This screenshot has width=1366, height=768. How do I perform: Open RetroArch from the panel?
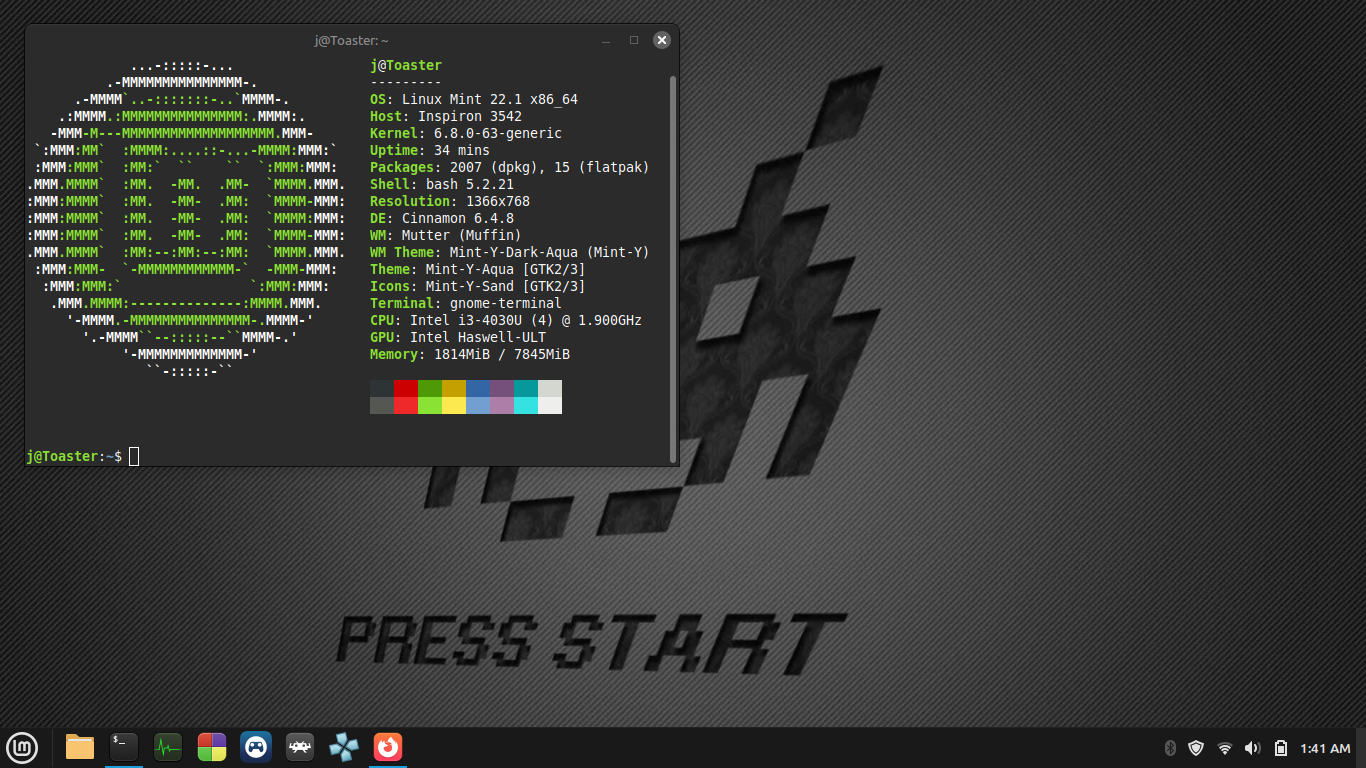(x=300, y=747)
